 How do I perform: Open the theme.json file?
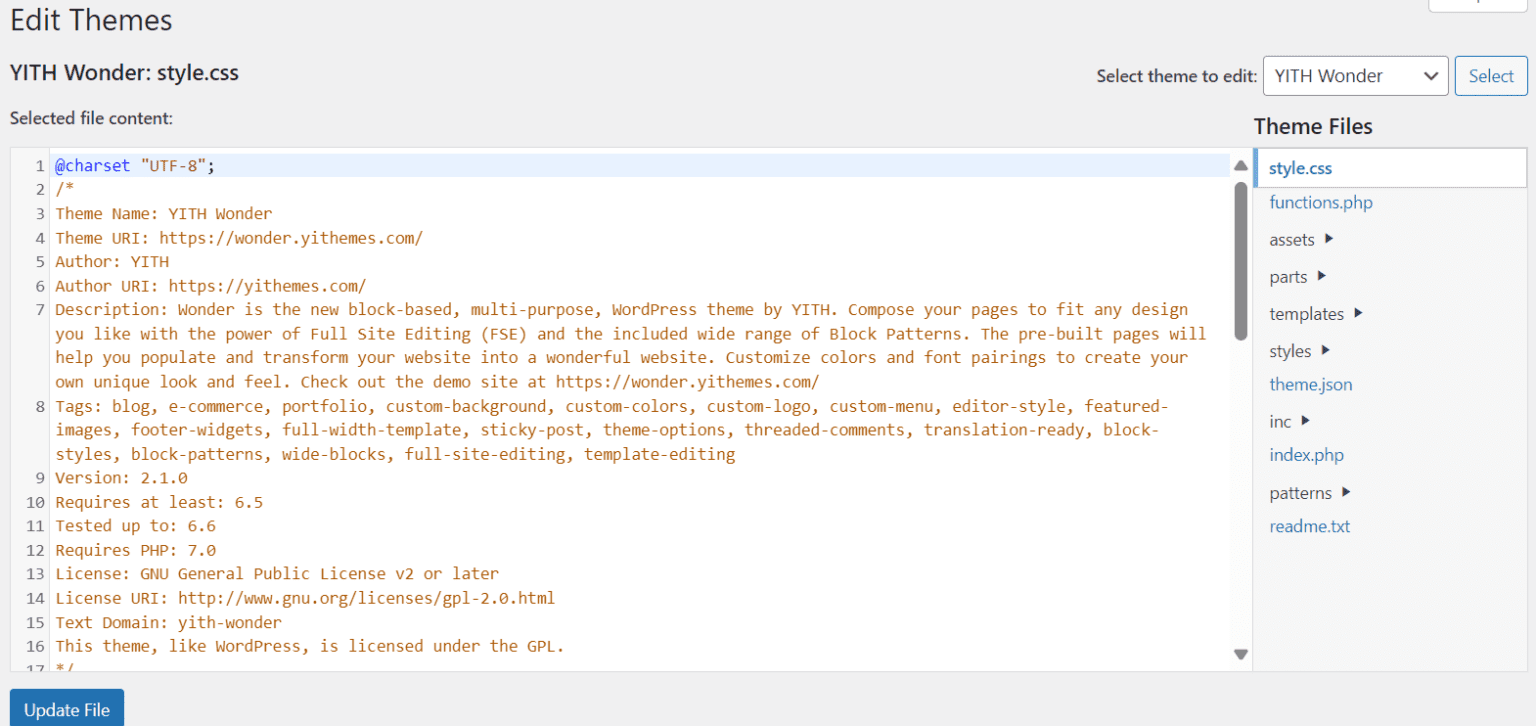pos(1310,385)
